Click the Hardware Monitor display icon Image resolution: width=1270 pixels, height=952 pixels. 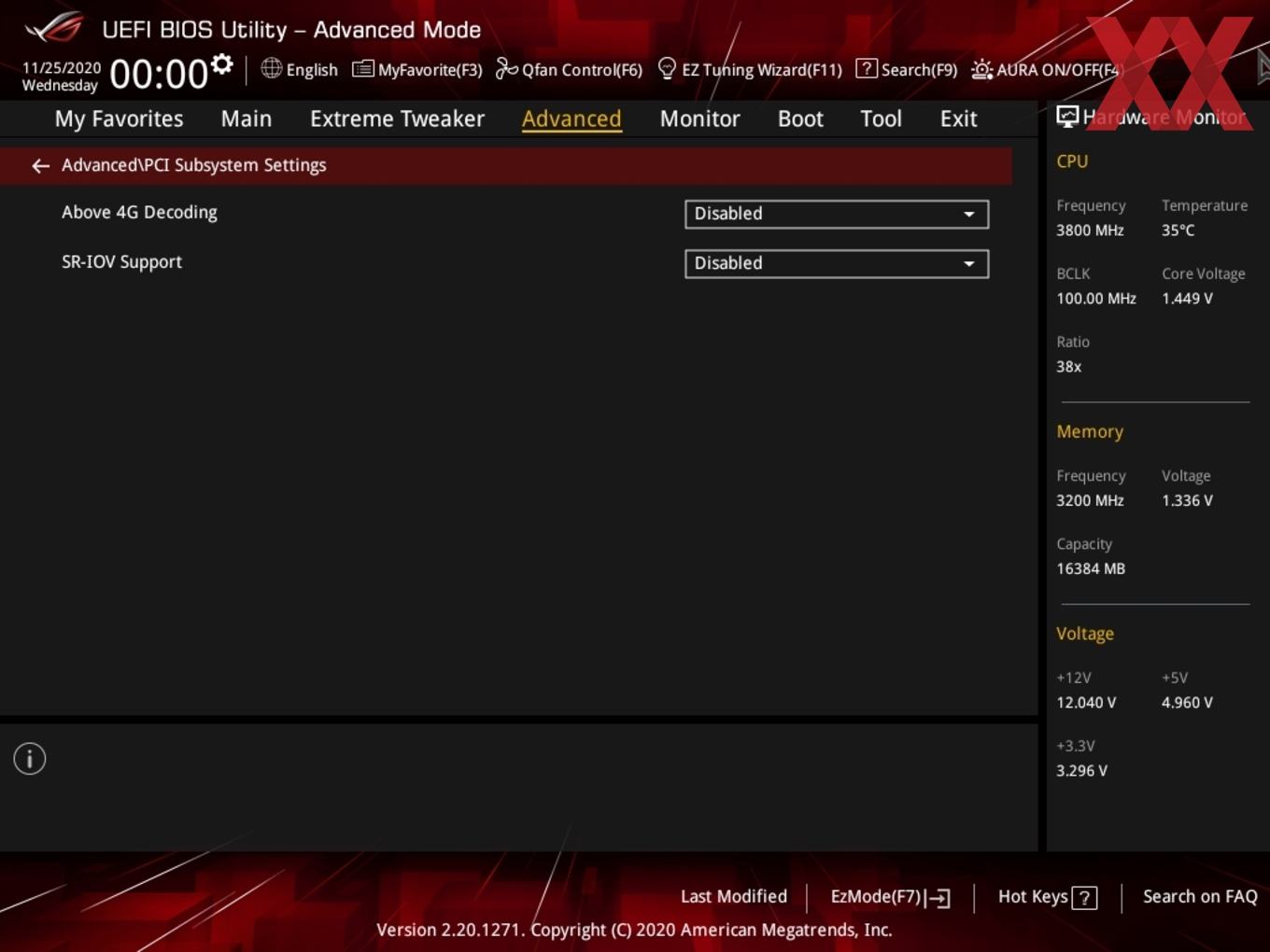coord(1067,117)
